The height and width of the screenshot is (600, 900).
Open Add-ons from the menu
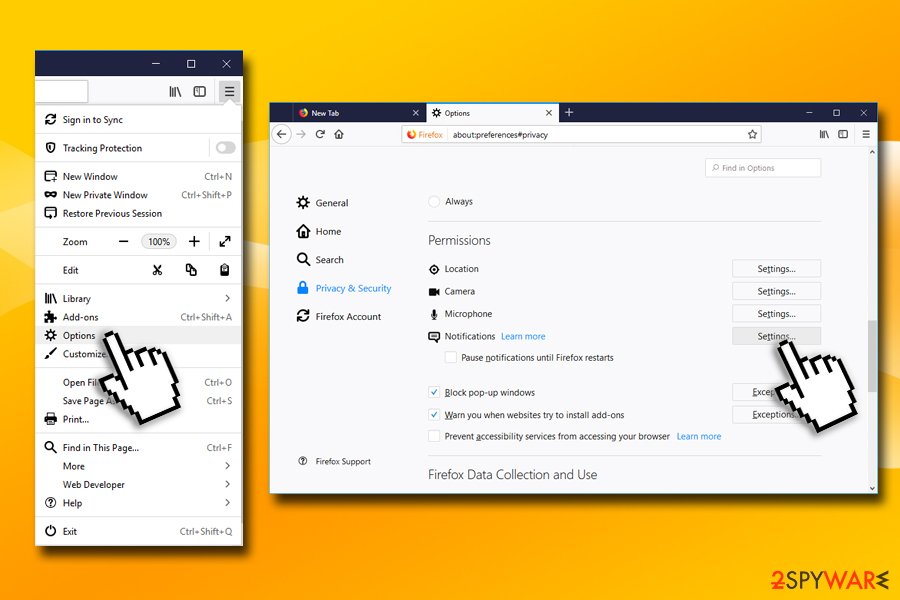[138, 317]
